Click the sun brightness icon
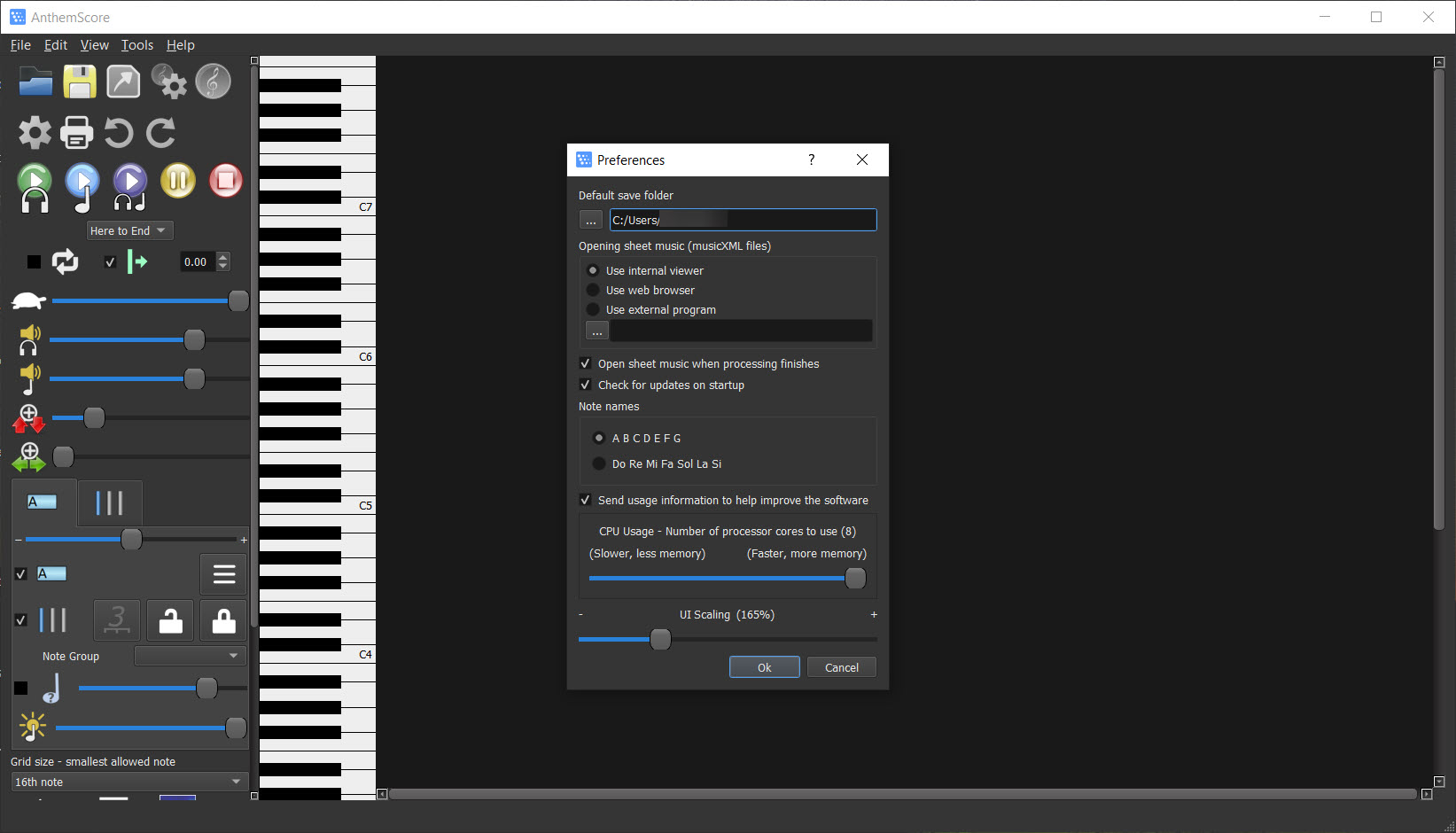This screenshot has height=833, width=1456. (33, 727)
